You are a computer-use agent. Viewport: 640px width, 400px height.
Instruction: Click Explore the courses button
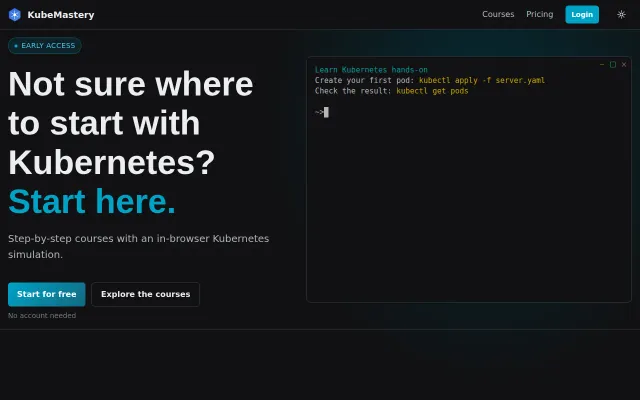(146, 294)
